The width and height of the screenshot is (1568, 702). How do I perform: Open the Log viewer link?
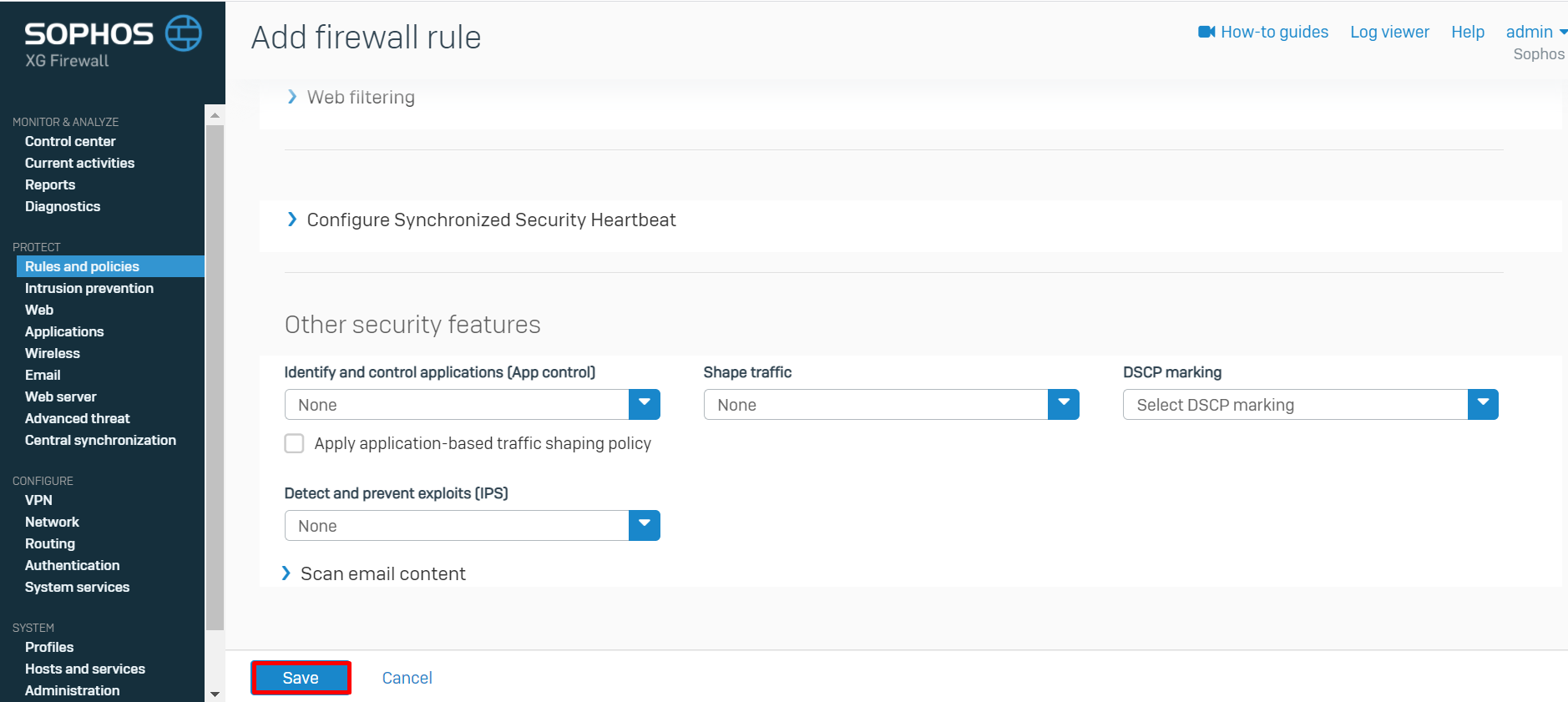pos(1389,32)
